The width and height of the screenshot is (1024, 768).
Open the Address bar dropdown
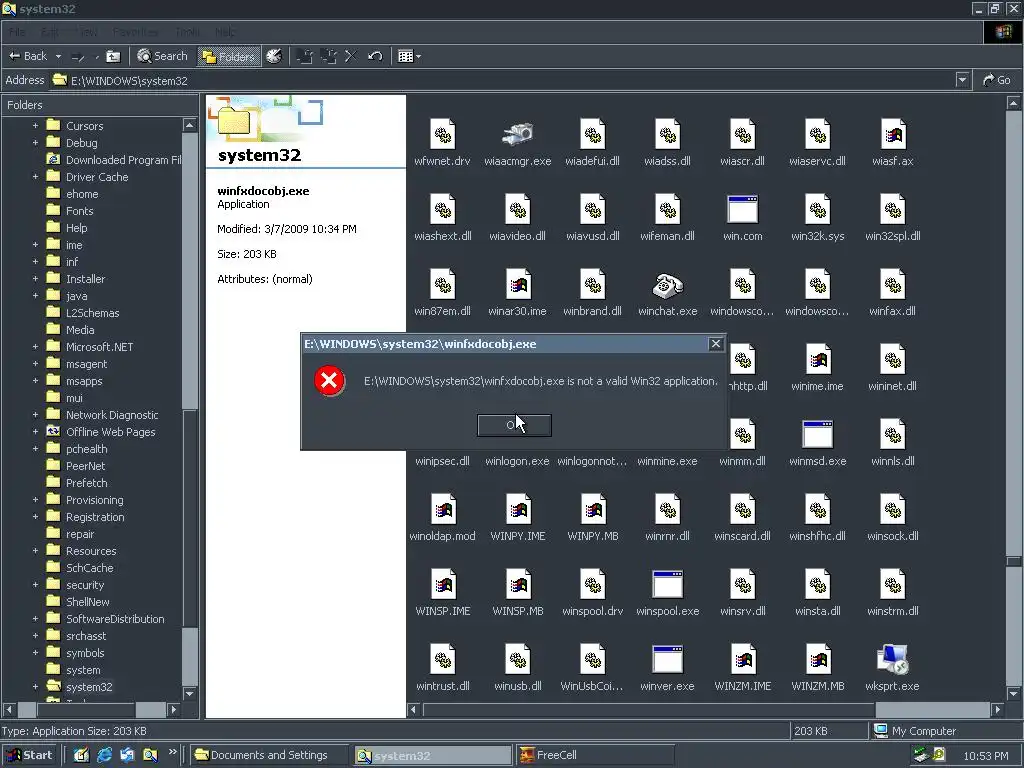962,80
